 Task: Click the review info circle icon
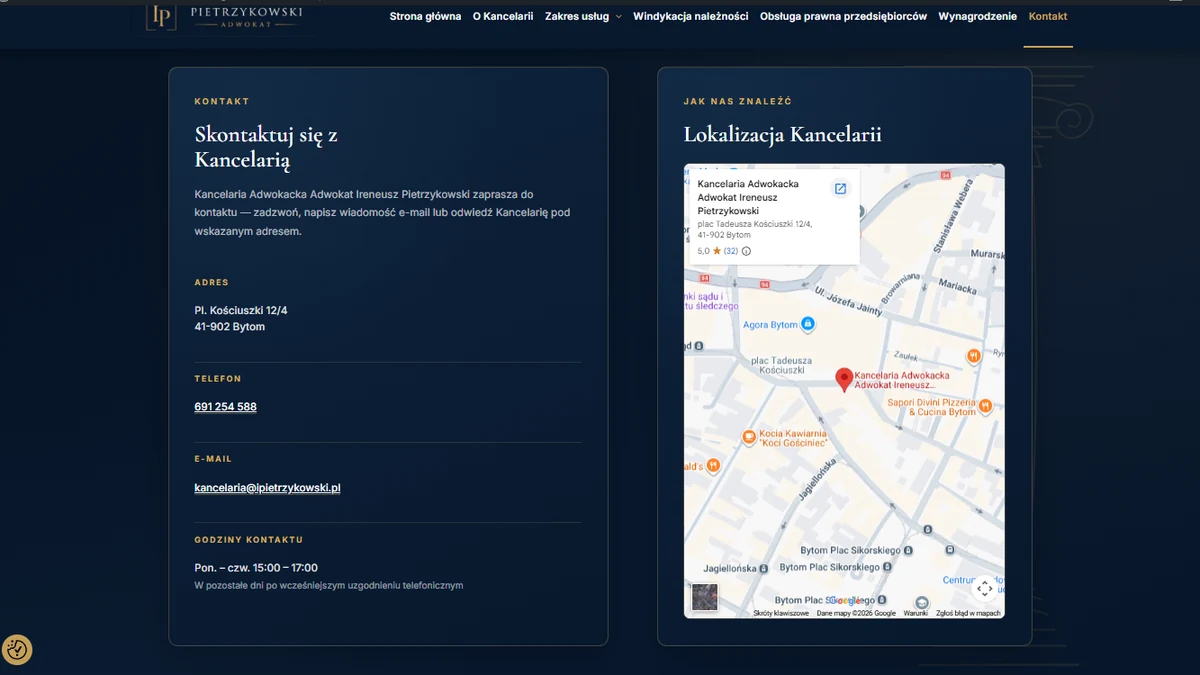(746, 251)
